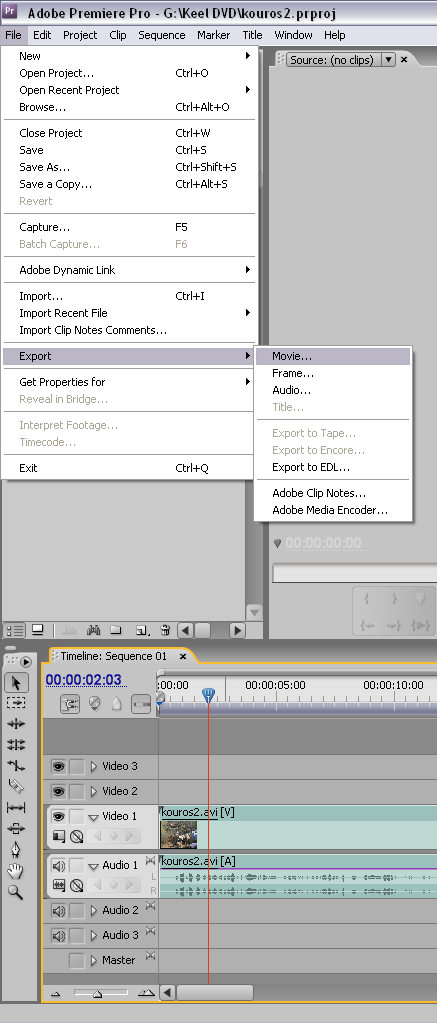Image resolution: width=437 pixels, height=1023 pixels.
Task: Choose Frame... from Export submenu
Action: [x=333, y=373]
